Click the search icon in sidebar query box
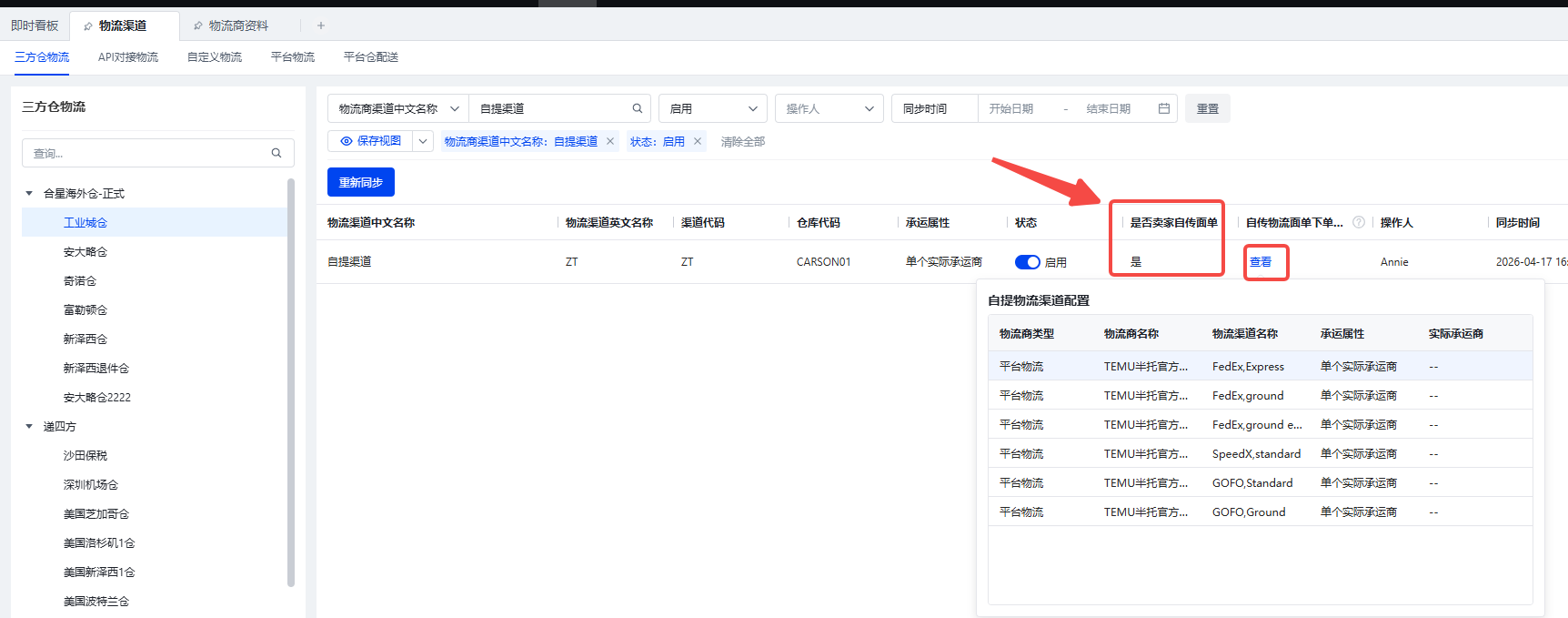 click(276, 153)
